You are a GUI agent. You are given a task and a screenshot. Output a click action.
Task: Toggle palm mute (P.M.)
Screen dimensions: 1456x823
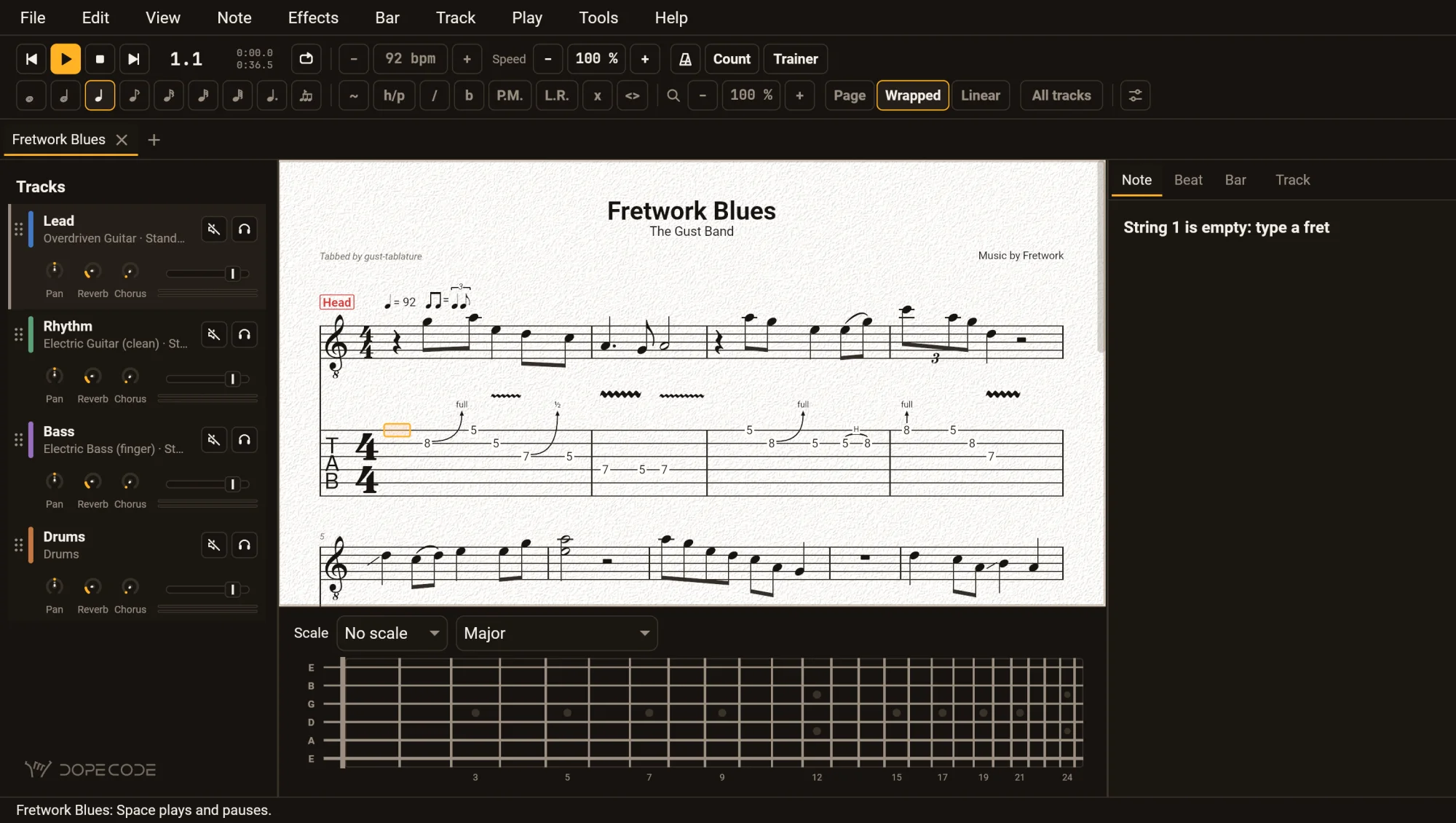510,95
